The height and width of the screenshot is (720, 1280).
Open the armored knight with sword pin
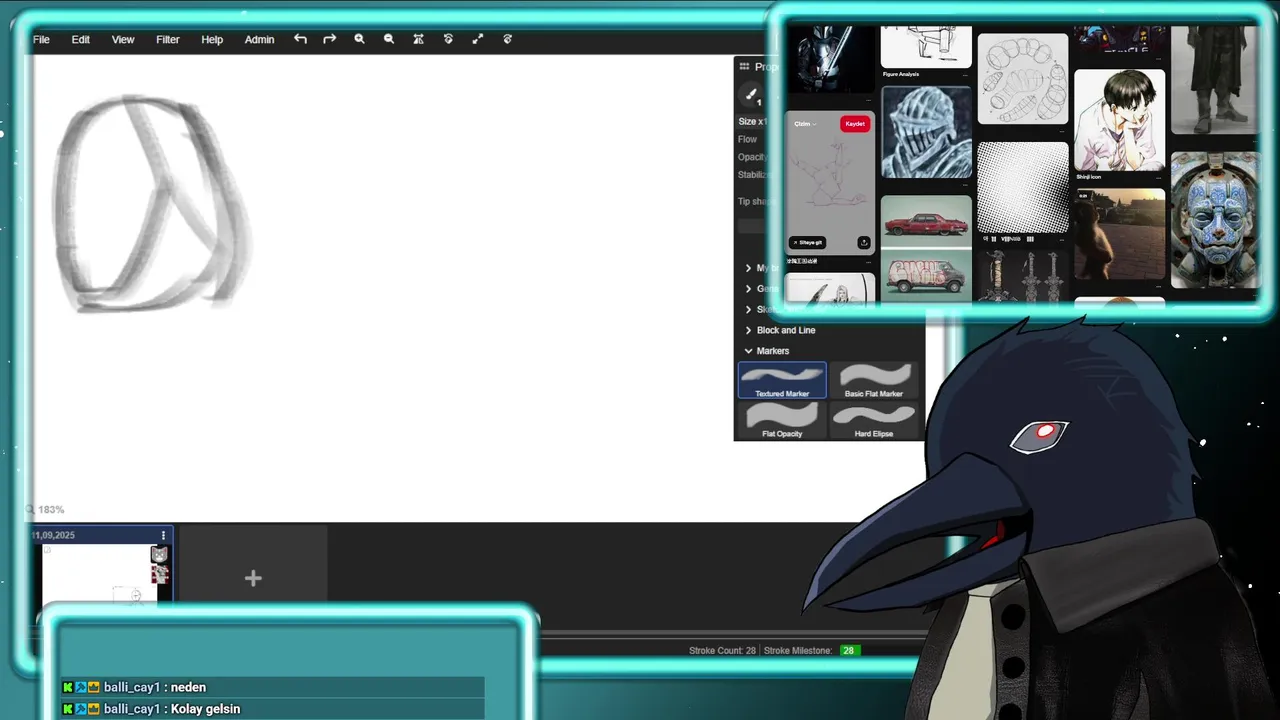click(830, 60)
